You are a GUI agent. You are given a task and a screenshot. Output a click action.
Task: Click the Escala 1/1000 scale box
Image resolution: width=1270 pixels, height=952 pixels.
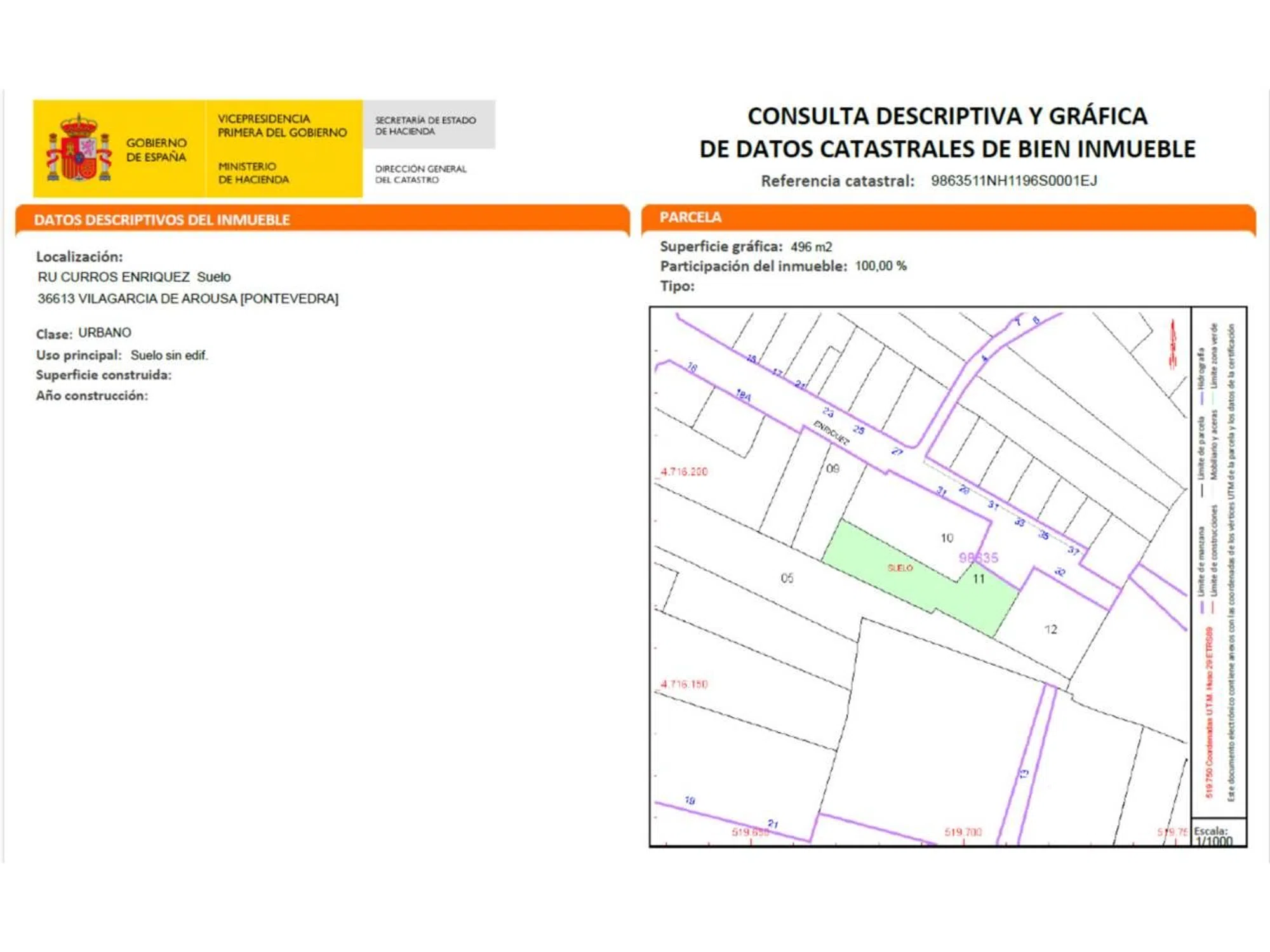coord(1213,836)
